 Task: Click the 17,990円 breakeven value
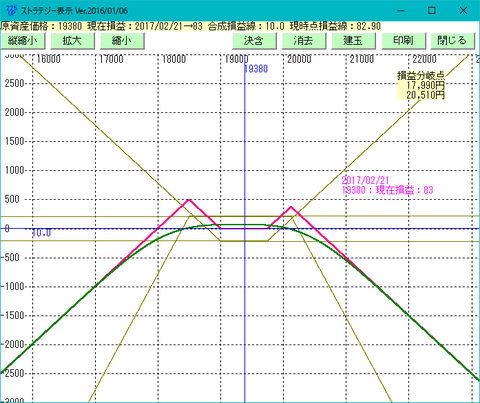pyautogui.click(x=426, y=85)
